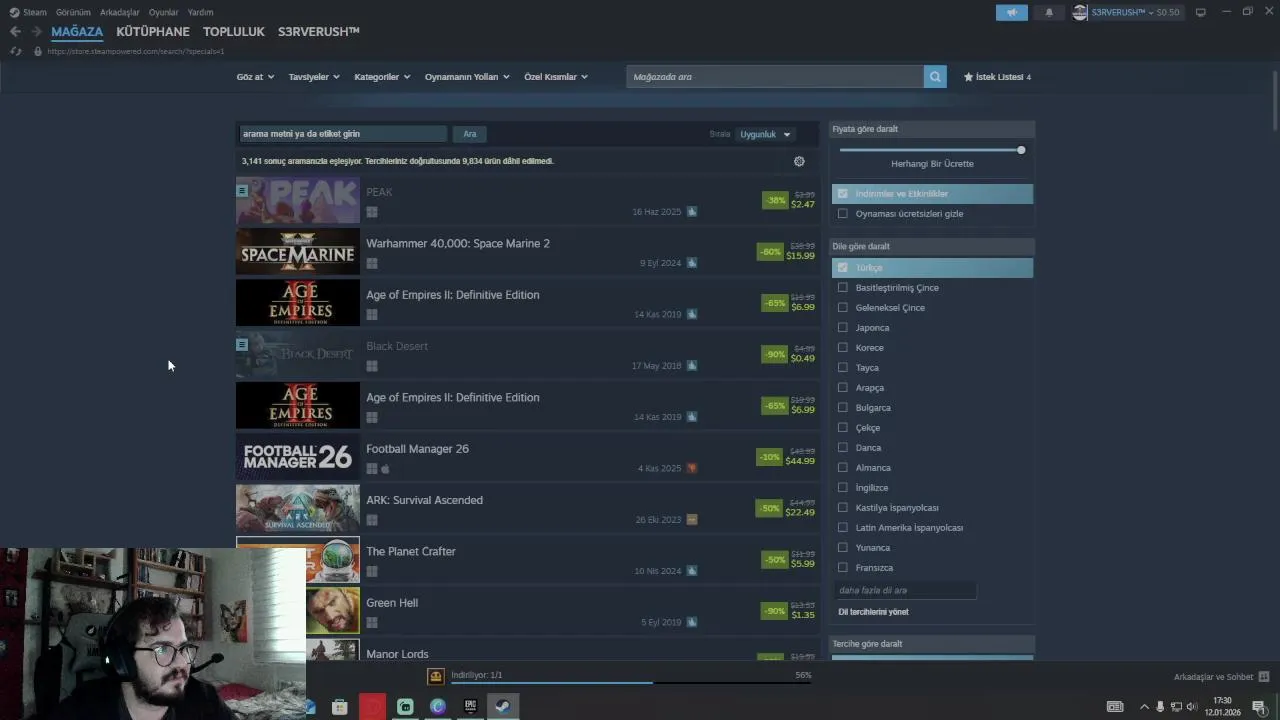Check the Almanca language filter
The image size is (1280, 720).
coord(843,468)
